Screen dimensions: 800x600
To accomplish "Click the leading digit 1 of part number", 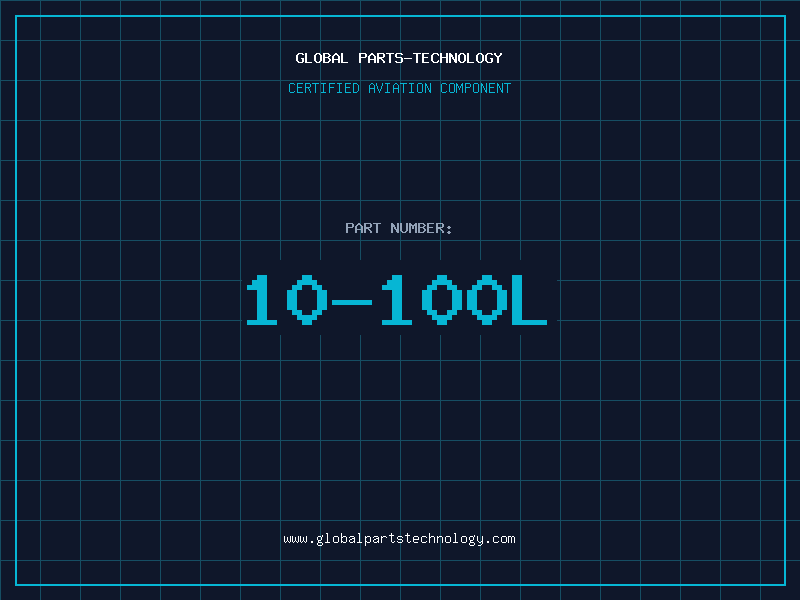I will 262,300.
